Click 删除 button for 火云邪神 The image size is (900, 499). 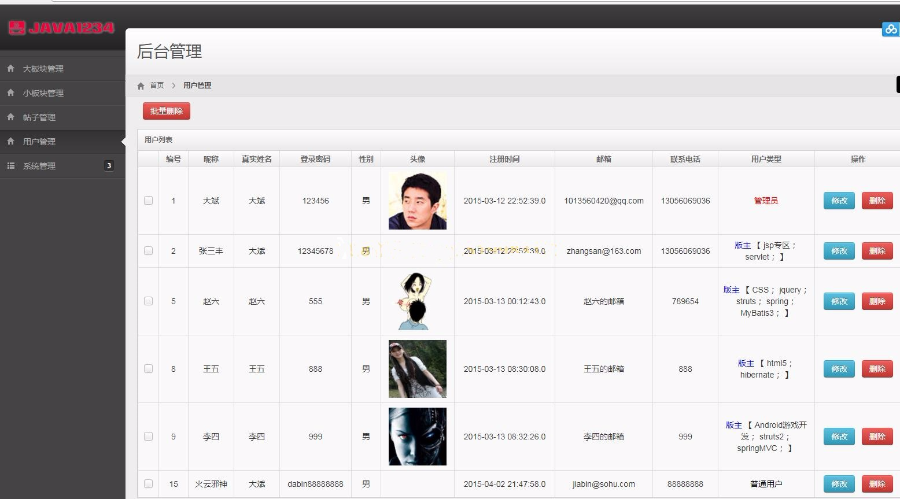coord(877,484)
